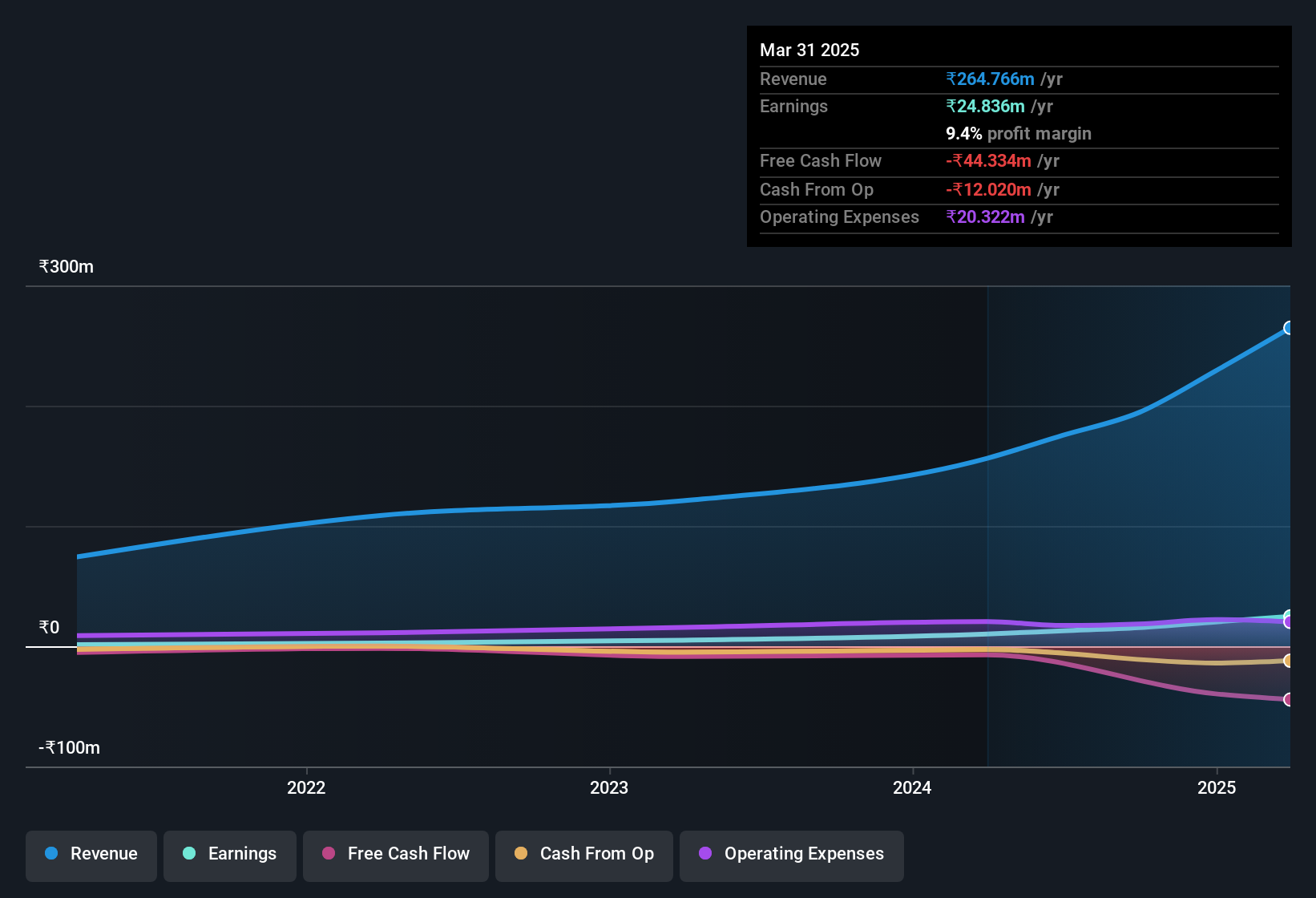Click the Cash From Op endpoint marker
Screen dimensions: 1316x898
click(1289, 661)
